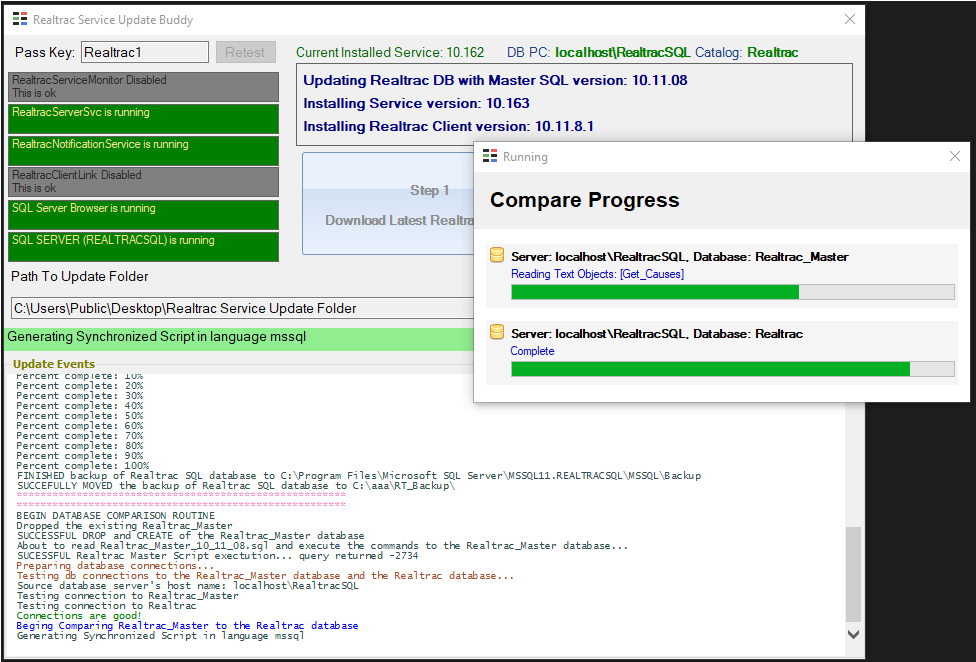
Task: Click the RealtracServiceMonitor Disabled status box
Action: 143,86
